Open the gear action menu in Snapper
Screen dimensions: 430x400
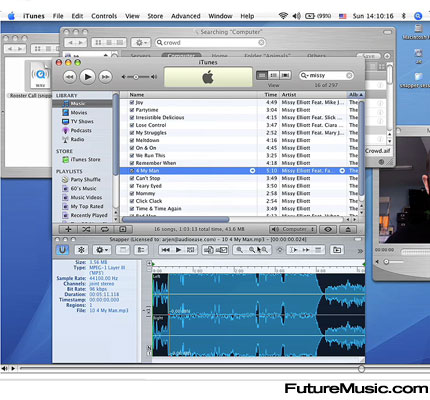(x=102, y=250)
